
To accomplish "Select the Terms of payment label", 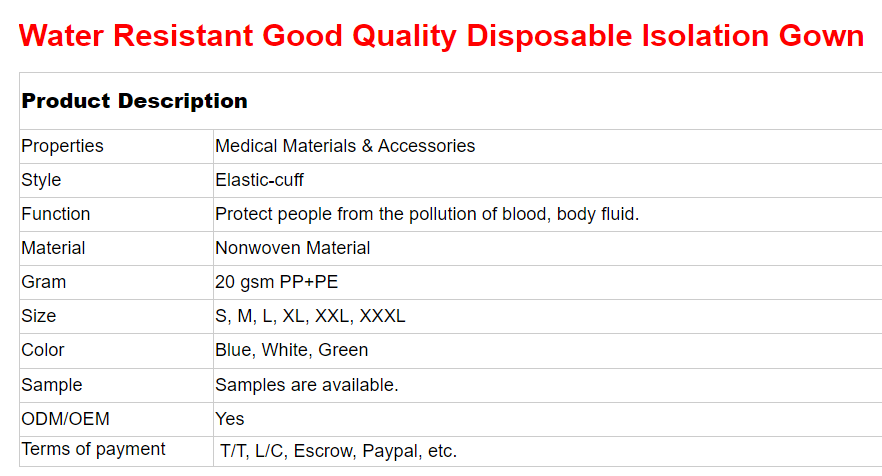I will pyautogui.click(x=93, y=449).
